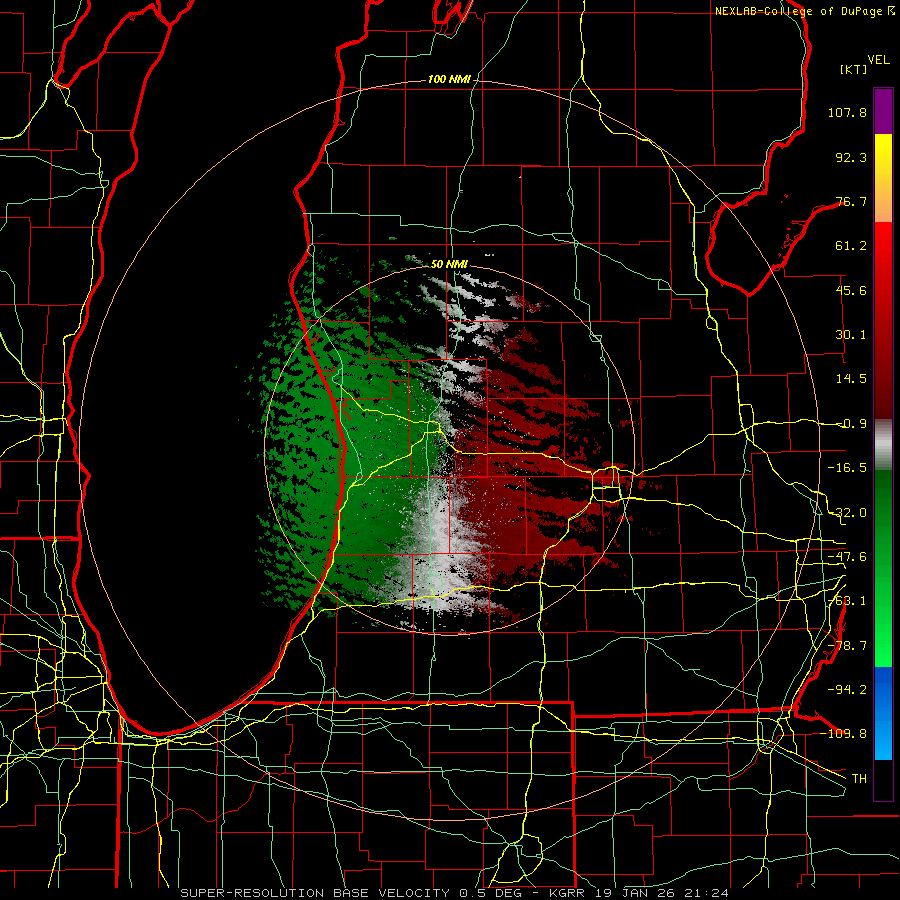Click the -32.0 velocity scale value
This screenshot has width=900, height=900.
point(847,513)
